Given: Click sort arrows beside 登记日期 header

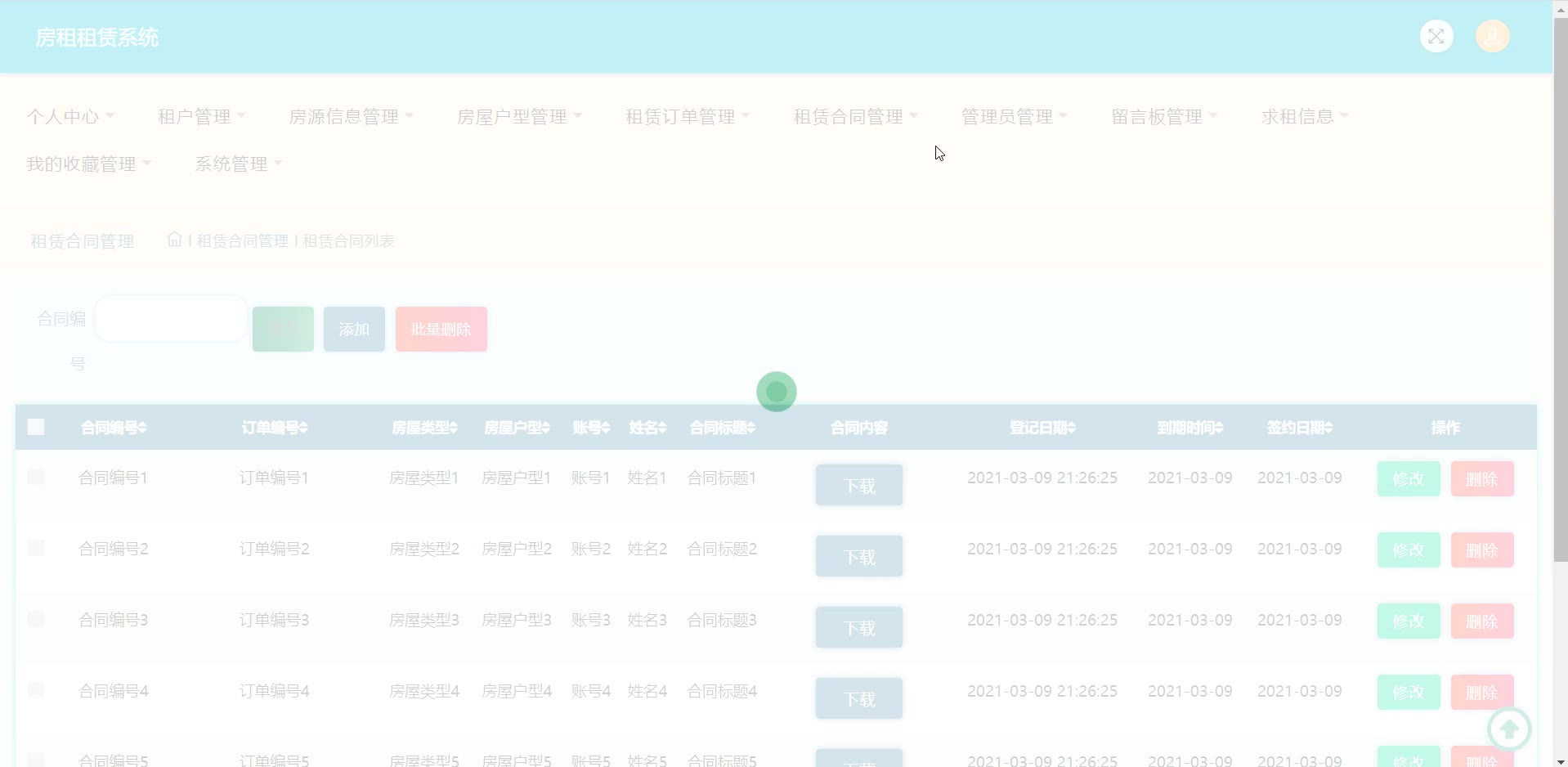Looking at the screenshot, I should 1072,428.
